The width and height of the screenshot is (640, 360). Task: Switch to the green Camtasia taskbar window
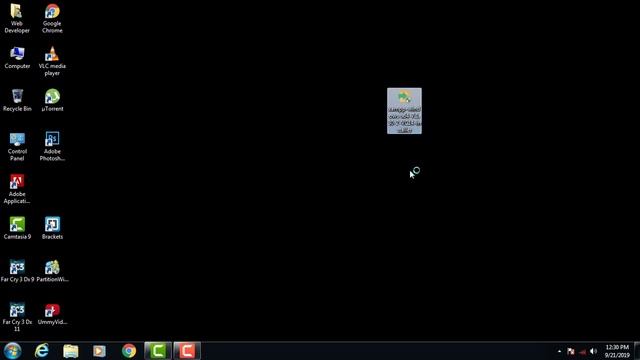[x=158, y=351]
